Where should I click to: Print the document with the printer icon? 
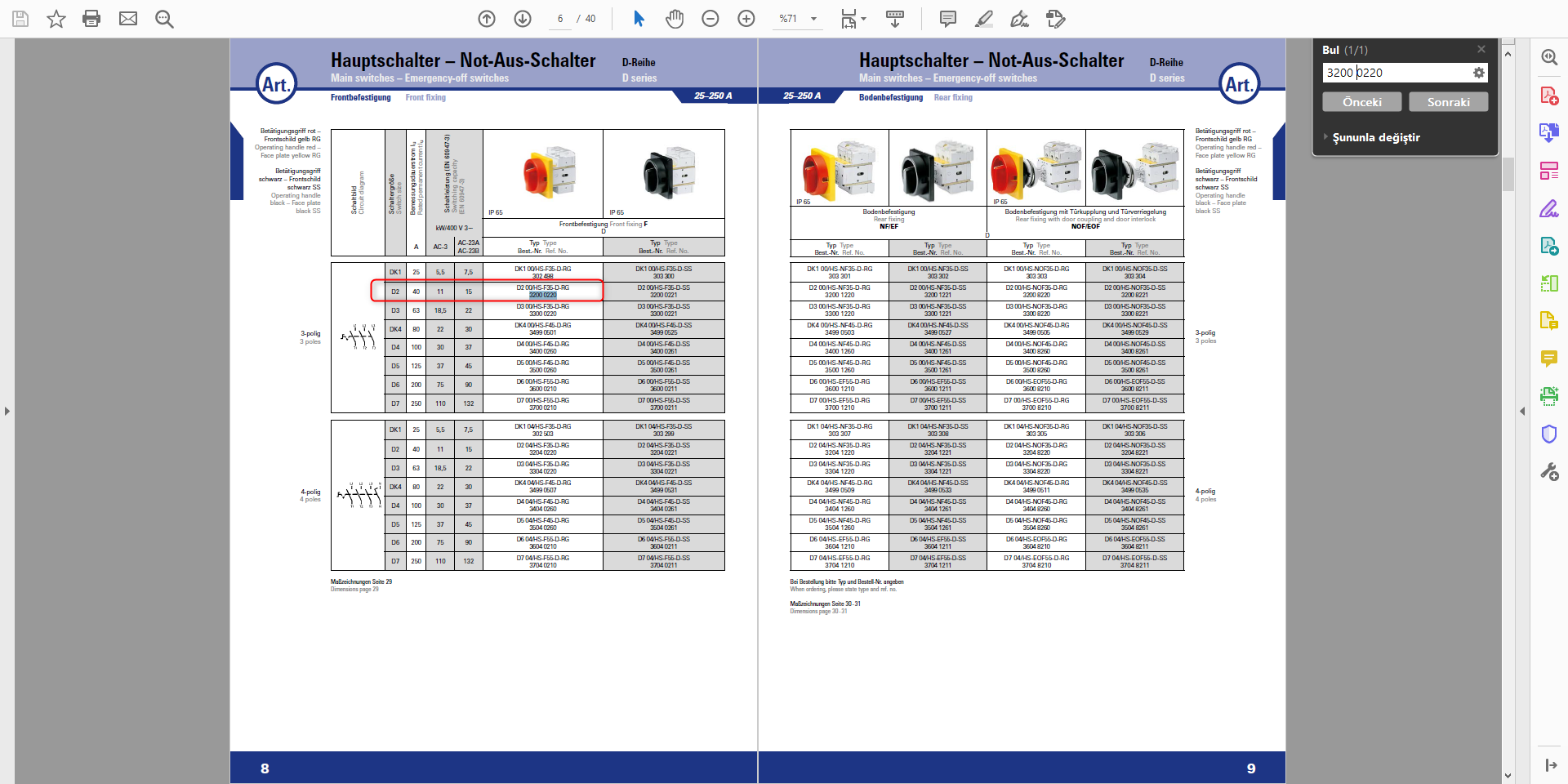91,19
